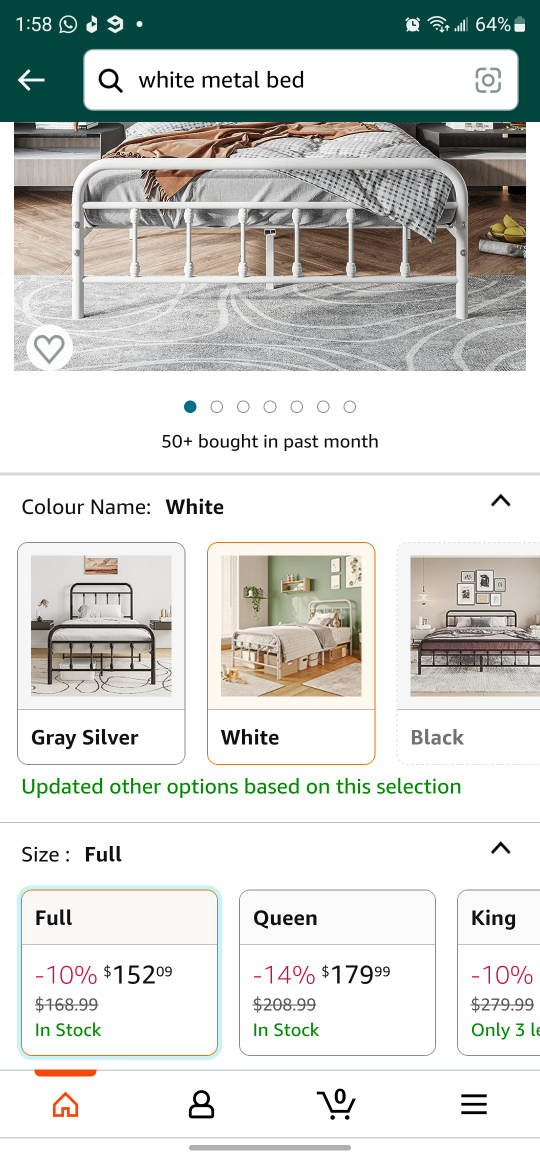The image size is (540, 1158).
Task: Jump to last image carousel dot
Action: 350,407
